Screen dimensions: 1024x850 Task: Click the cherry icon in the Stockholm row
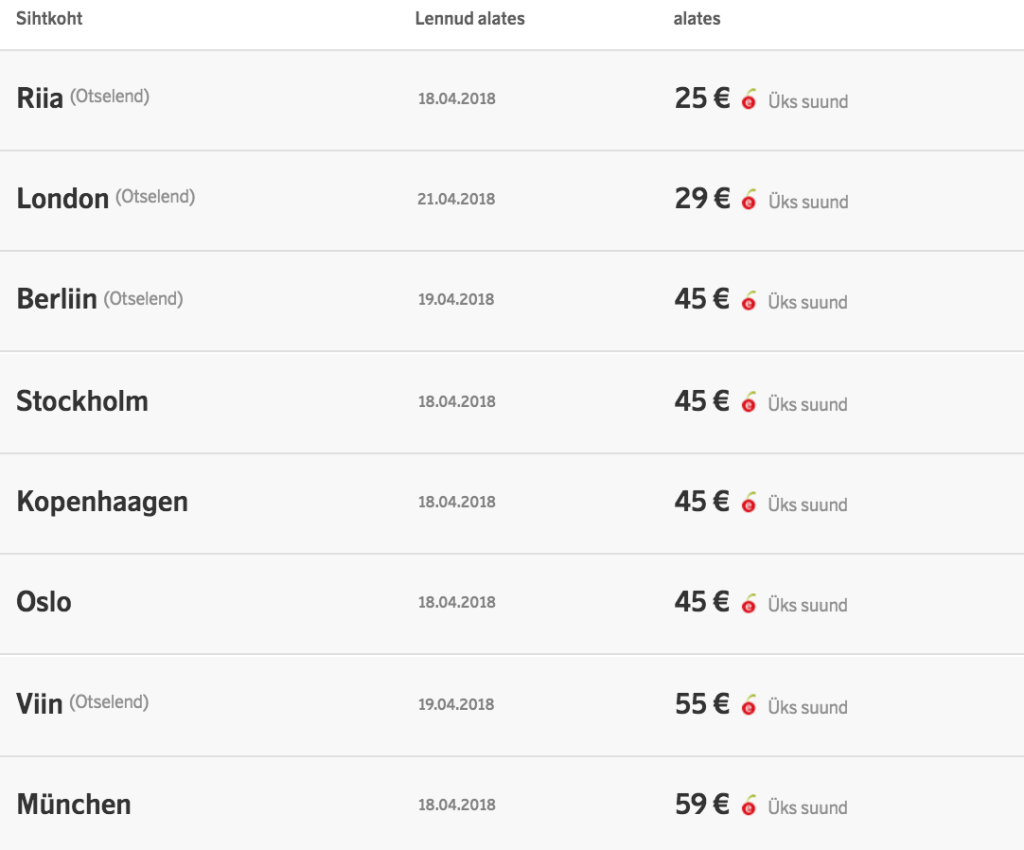pyautogui.click(x=749, y=403)
